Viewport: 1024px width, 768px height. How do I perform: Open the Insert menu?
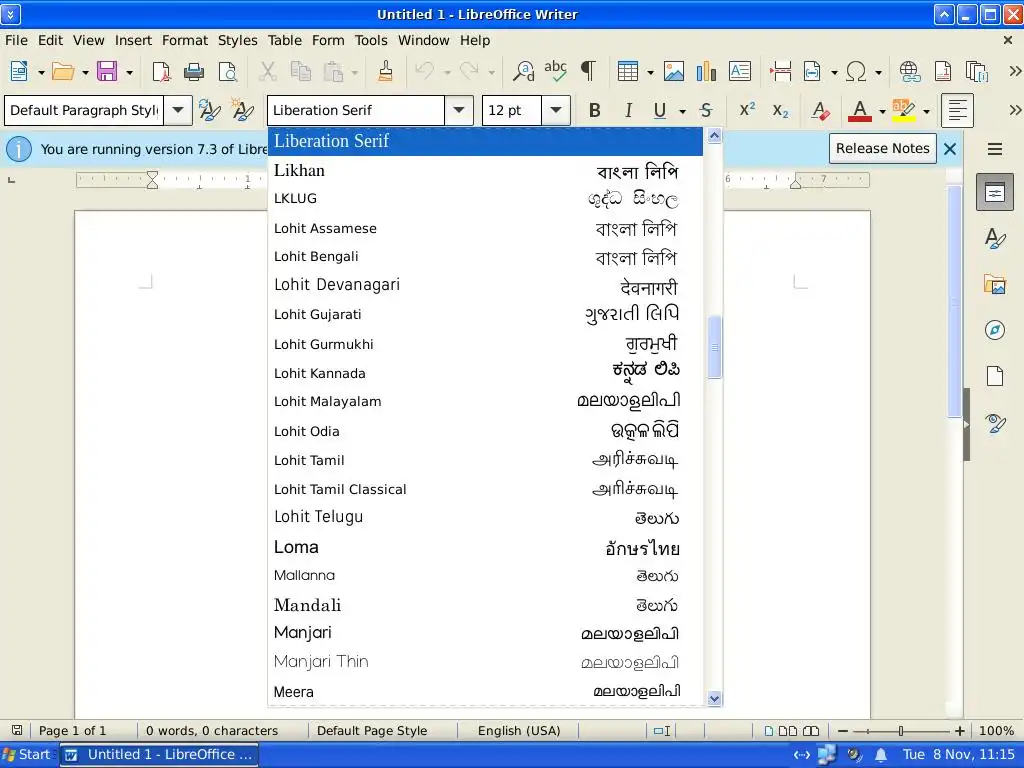tap(133, 40)
